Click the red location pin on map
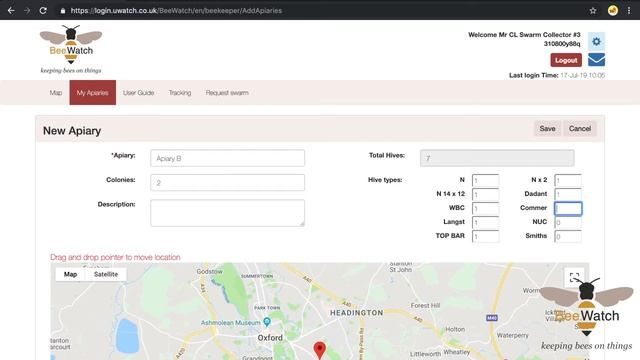The image size is (640, 360). click(320, 350)
